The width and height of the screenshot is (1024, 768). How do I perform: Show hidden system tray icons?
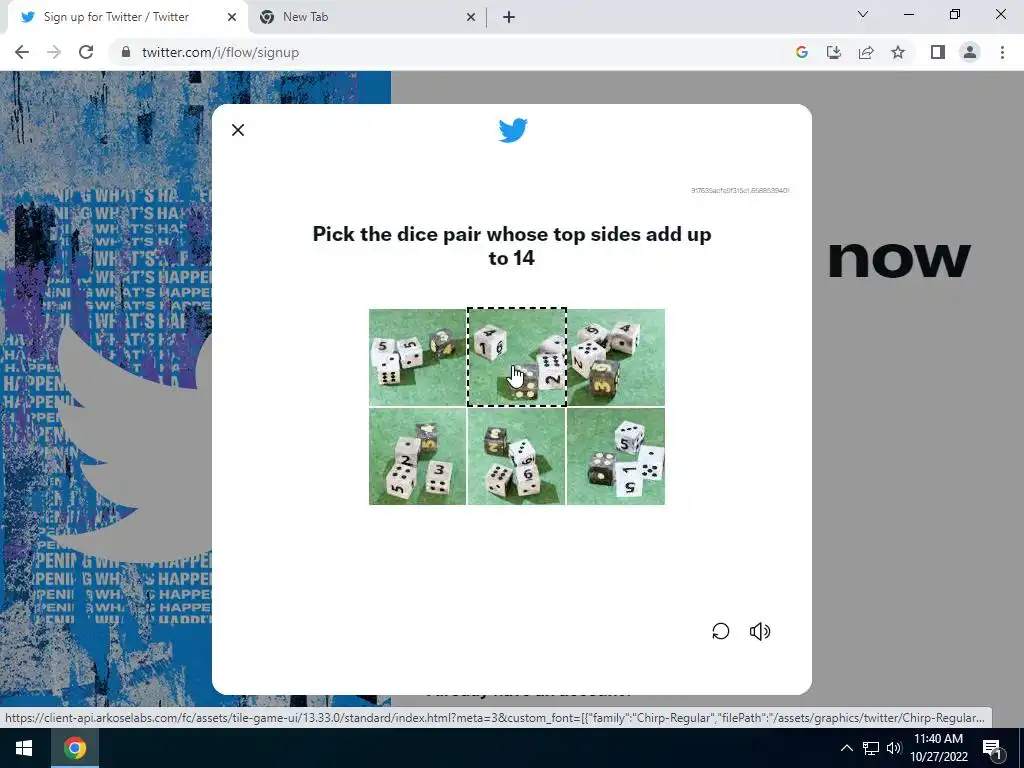coord(846,748)
